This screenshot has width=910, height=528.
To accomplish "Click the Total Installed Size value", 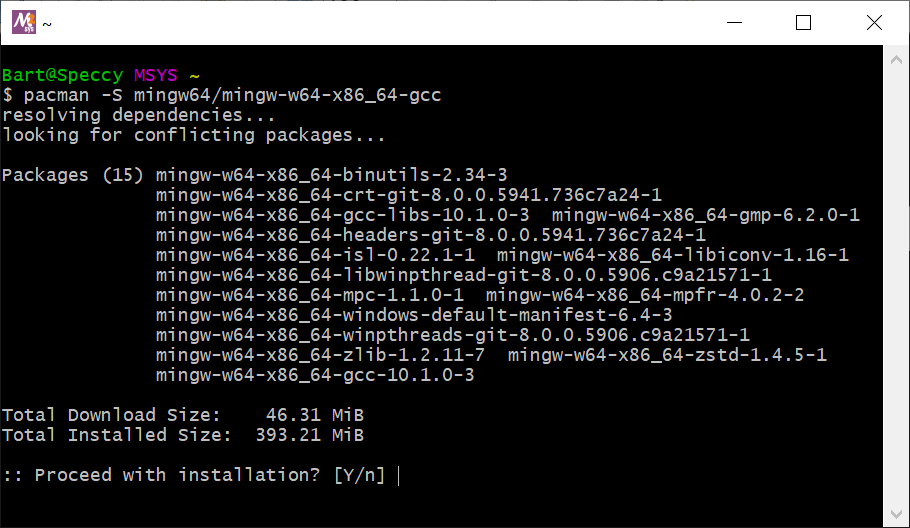I will (309, 435).
